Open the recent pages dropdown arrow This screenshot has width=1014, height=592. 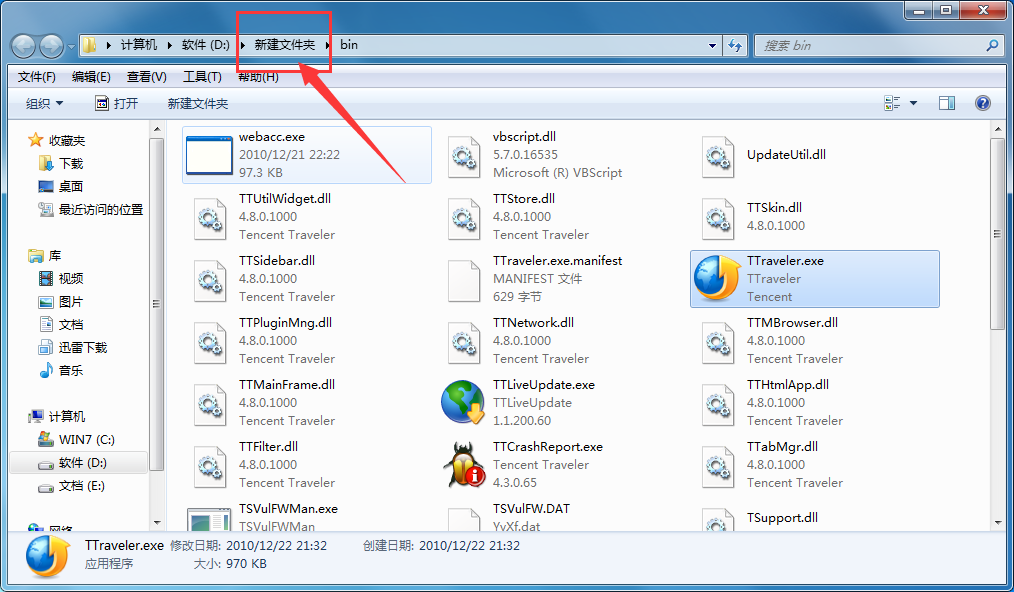click(71, 47)
